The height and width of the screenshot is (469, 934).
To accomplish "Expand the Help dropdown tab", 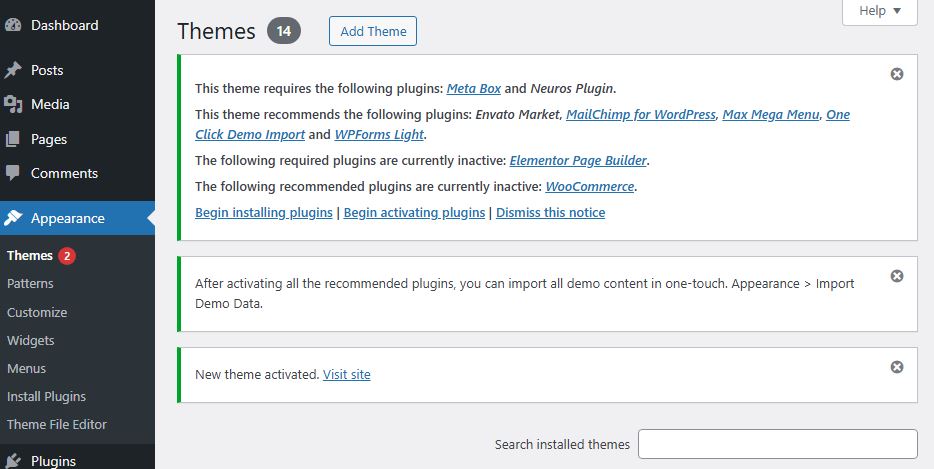I will point(880,11).
